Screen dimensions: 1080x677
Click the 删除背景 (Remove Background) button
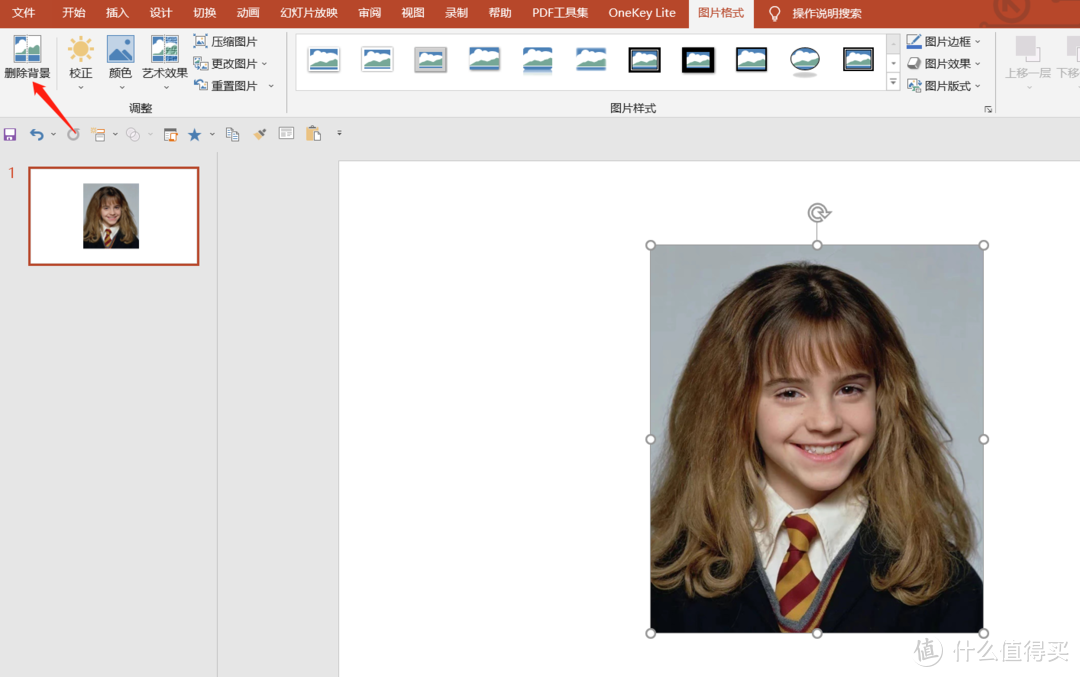coord(27,58)
